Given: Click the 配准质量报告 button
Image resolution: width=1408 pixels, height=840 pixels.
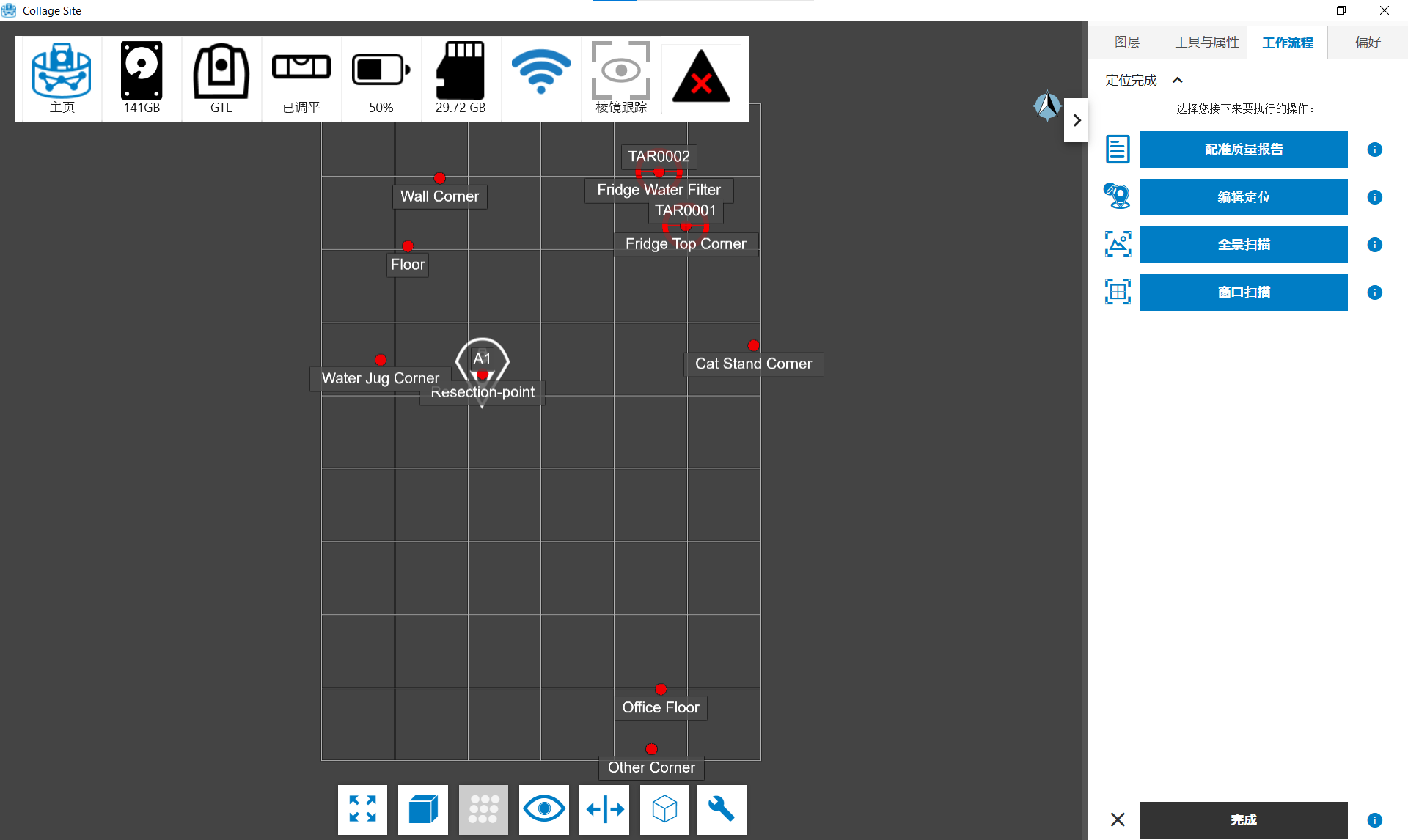Looking at the screenshot, I should pos(1243,150).
